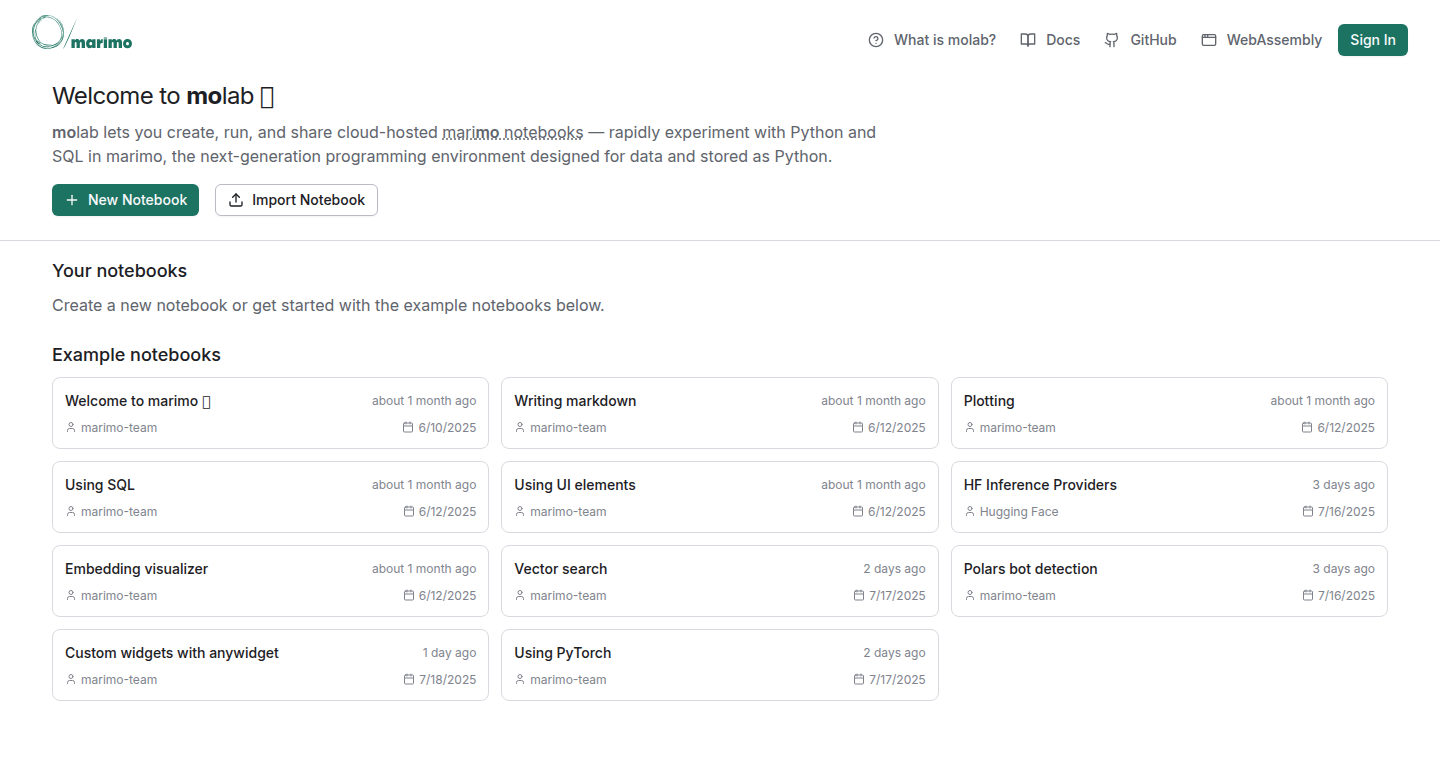The height and width of the screenshot is (761, 1440).
Task: Click the book icon beside Docs
Action: [x=1028, y=40]
